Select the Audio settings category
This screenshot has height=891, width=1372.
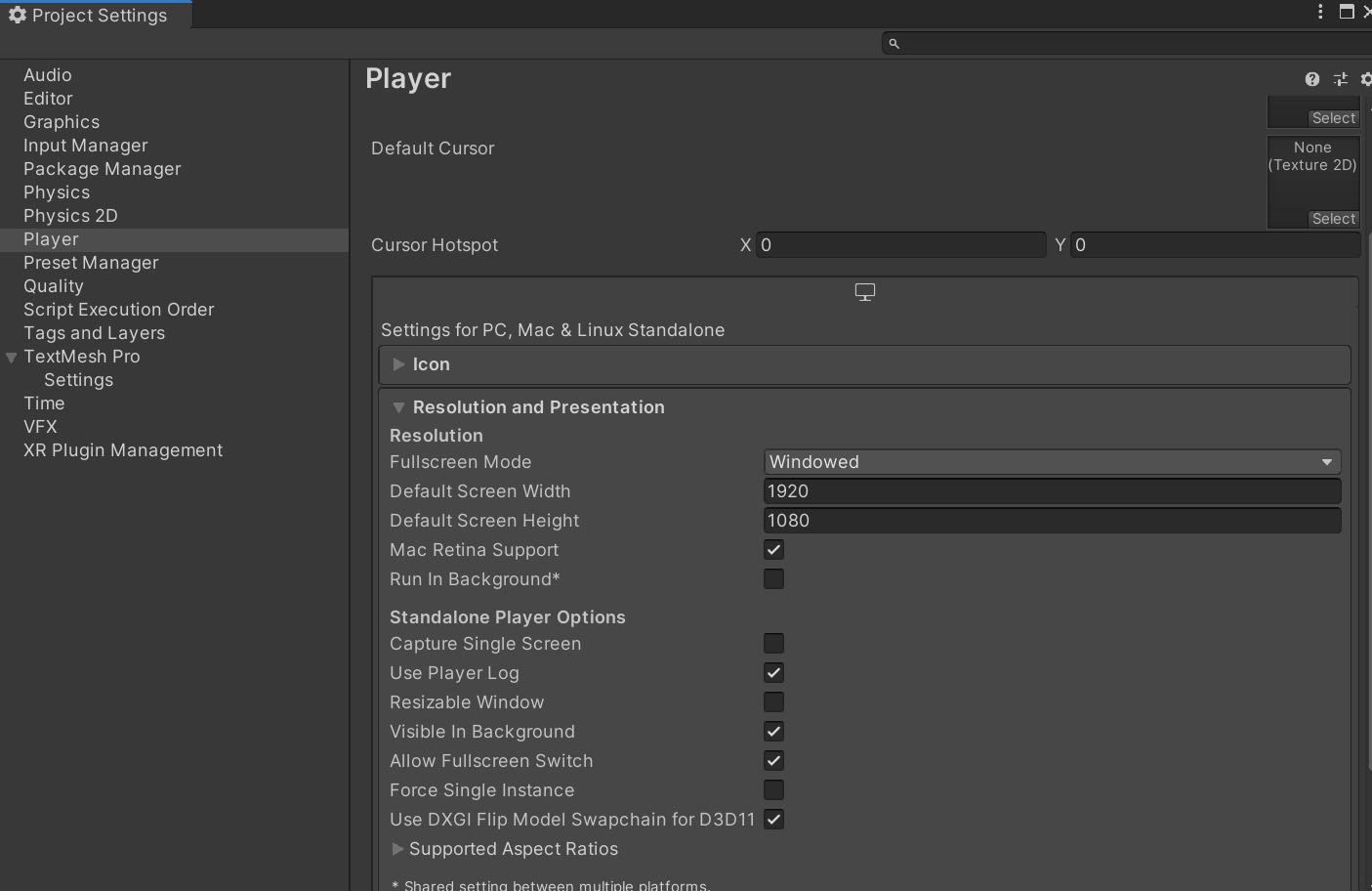pos(48,75)
